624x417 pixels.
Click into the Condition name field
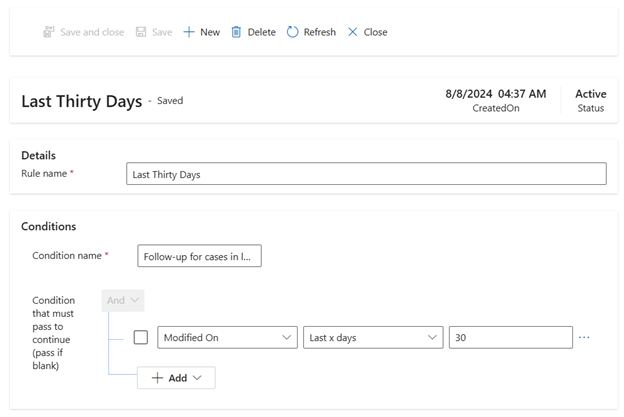(x=200, y=257)
